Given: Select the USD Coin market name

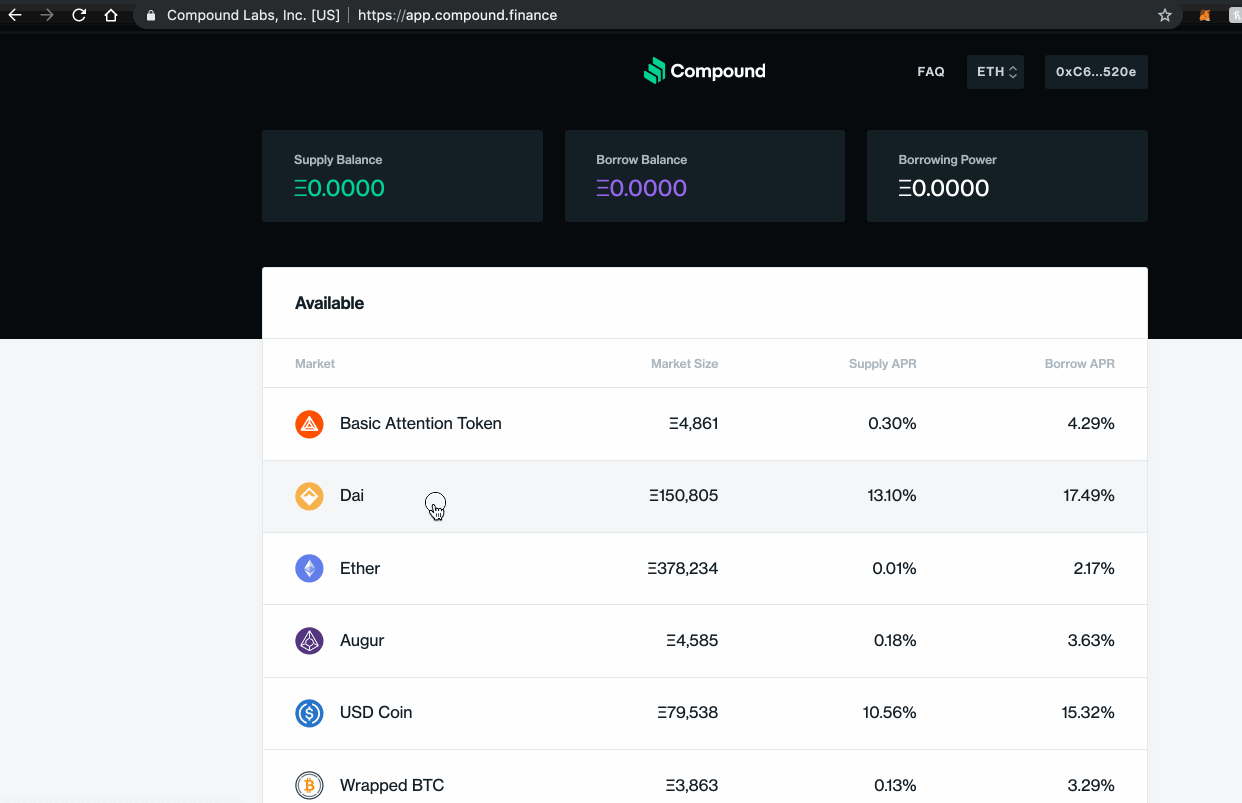Looking at the screenshot, I should (376, 713).
